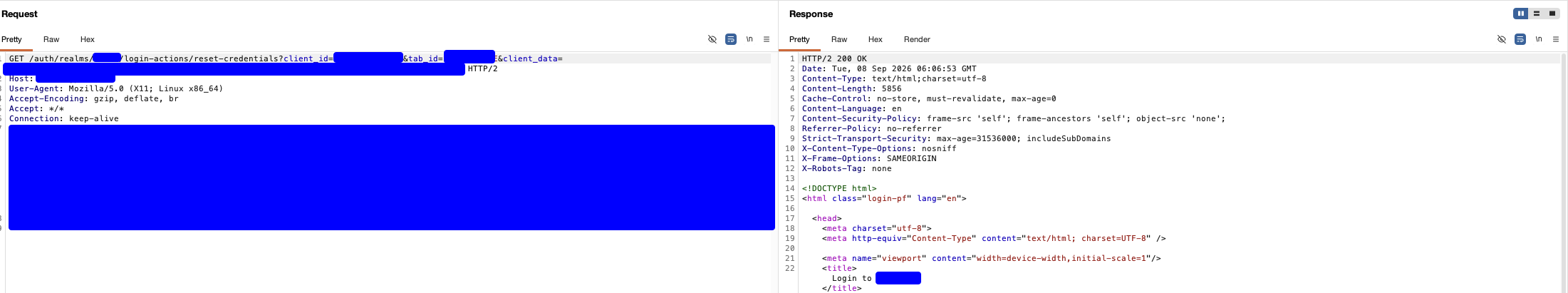Click Strict-Transport-Security header line
Image resolution: width=1568 pixels, height=293 pixels.
[956, 138]
